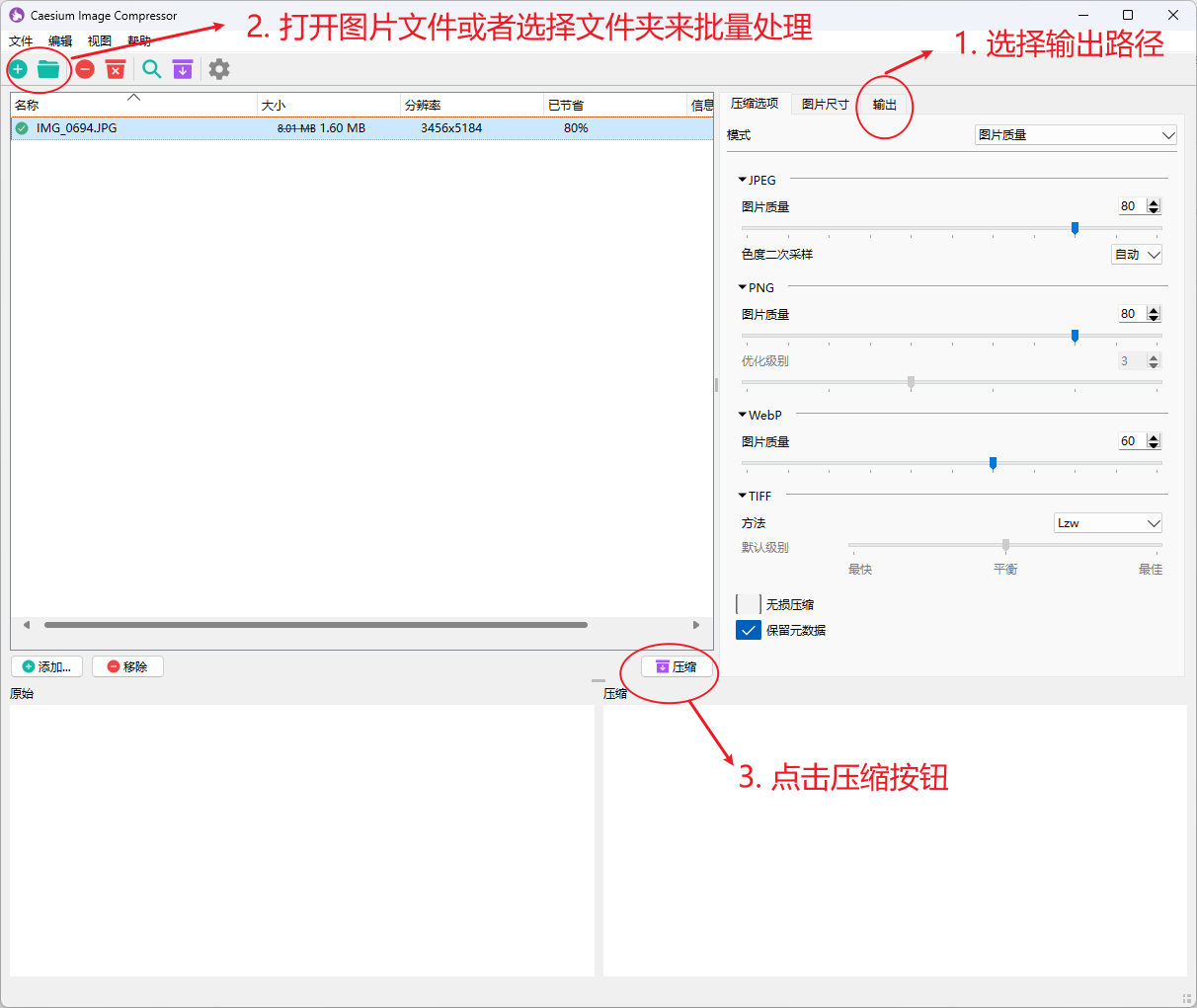Click green check status icon of IMG_0694.JPG
The width and height of the screenshot is (1197, 1008).
click(22, 128)
